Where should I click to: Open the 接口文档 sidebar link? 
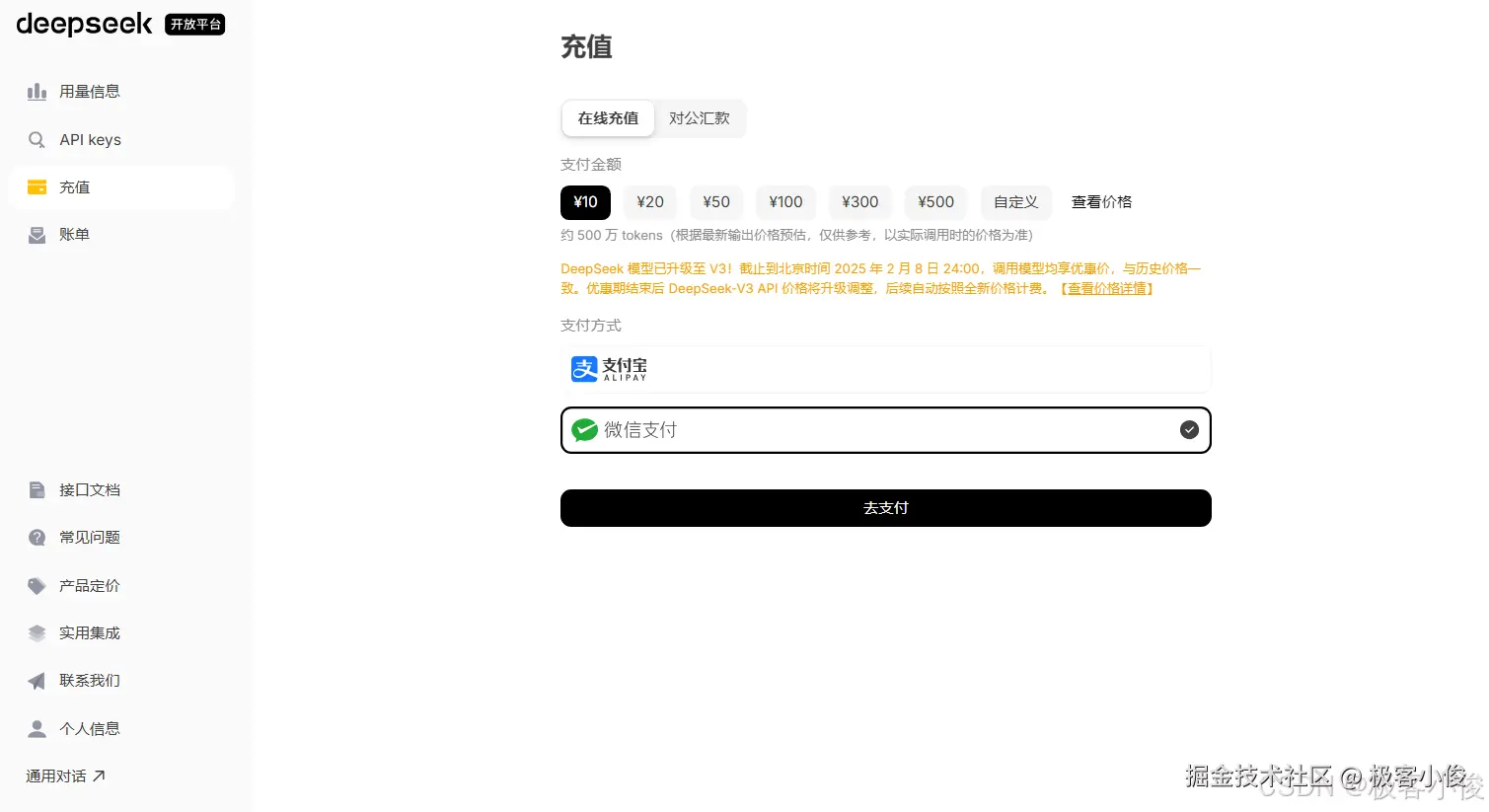tap(121, 490)
